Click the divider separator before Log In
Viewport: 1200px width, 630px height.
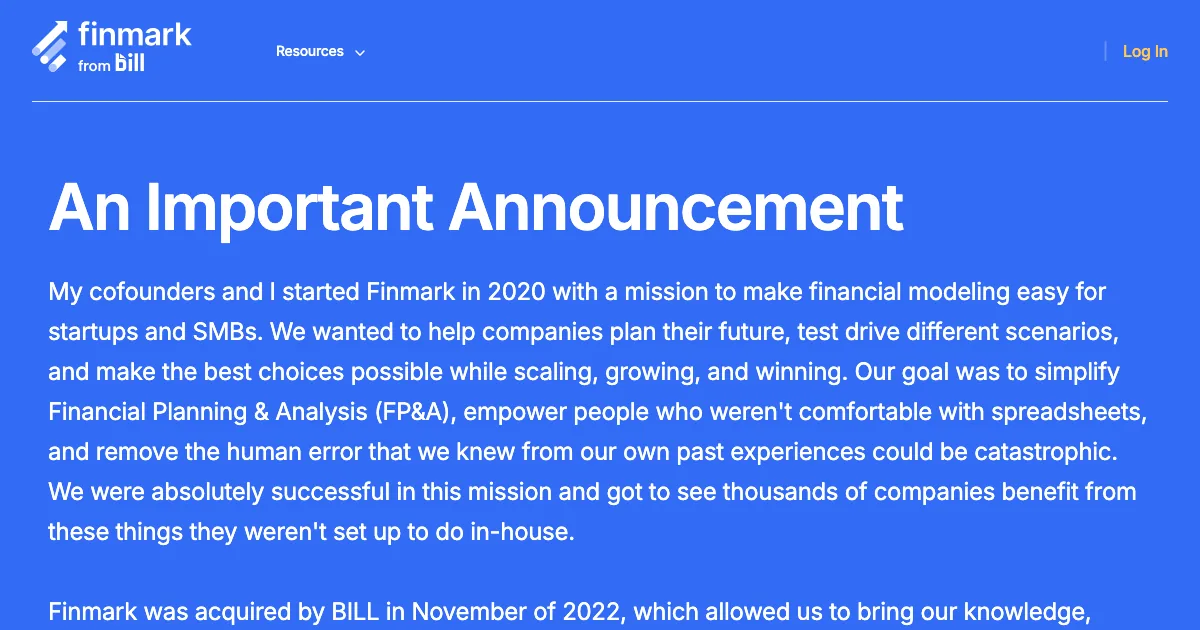(1106, 51)
